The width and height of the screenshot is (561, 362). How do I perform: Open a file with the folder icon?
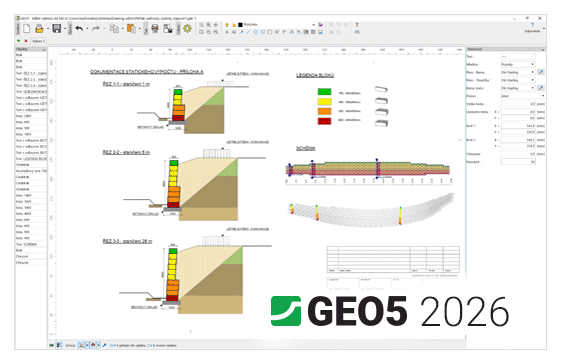[39, 29]
